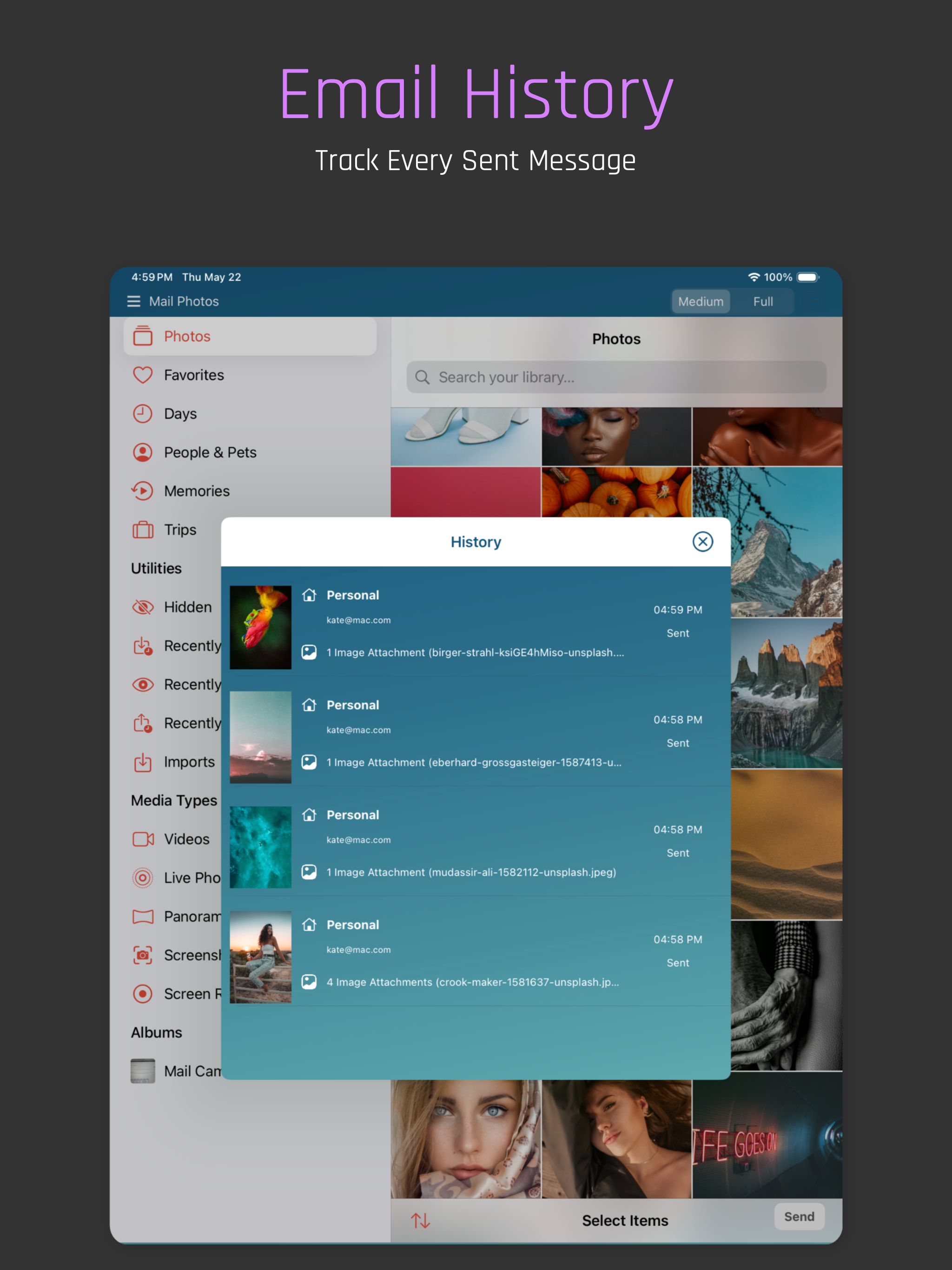The height and width of the screenshot is (1270, 952).
Task: Click the People & Pets person icon
Action: (143, 452)
